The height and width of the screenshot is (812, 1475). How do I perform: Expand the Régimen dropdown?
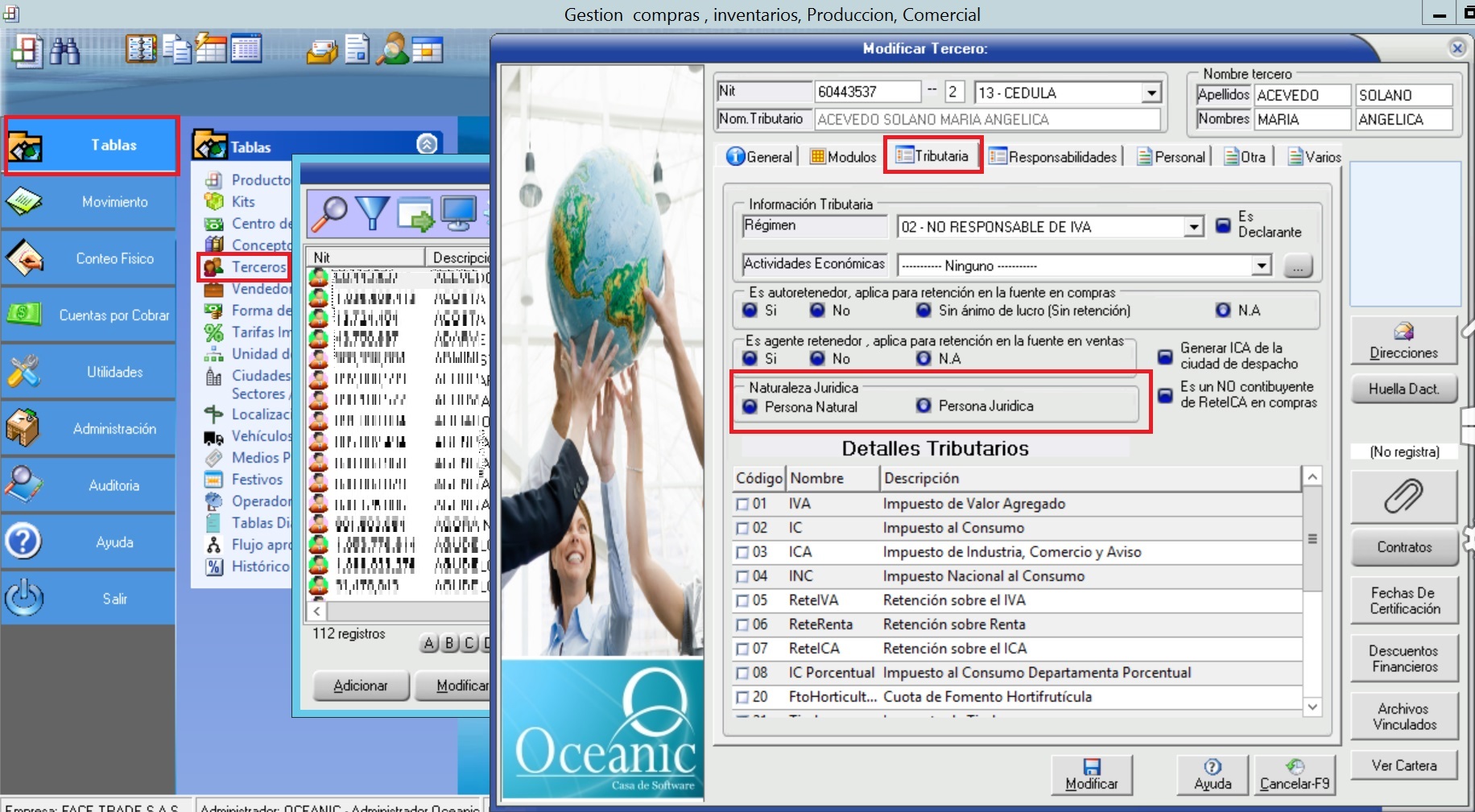[1194, 228]
